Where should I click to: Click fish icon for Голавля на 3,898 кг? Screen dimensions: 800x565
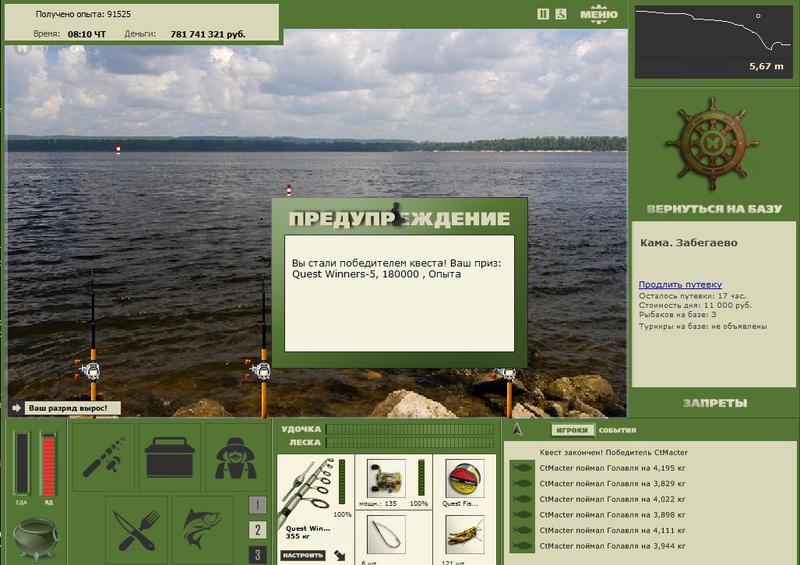point(522,514)
